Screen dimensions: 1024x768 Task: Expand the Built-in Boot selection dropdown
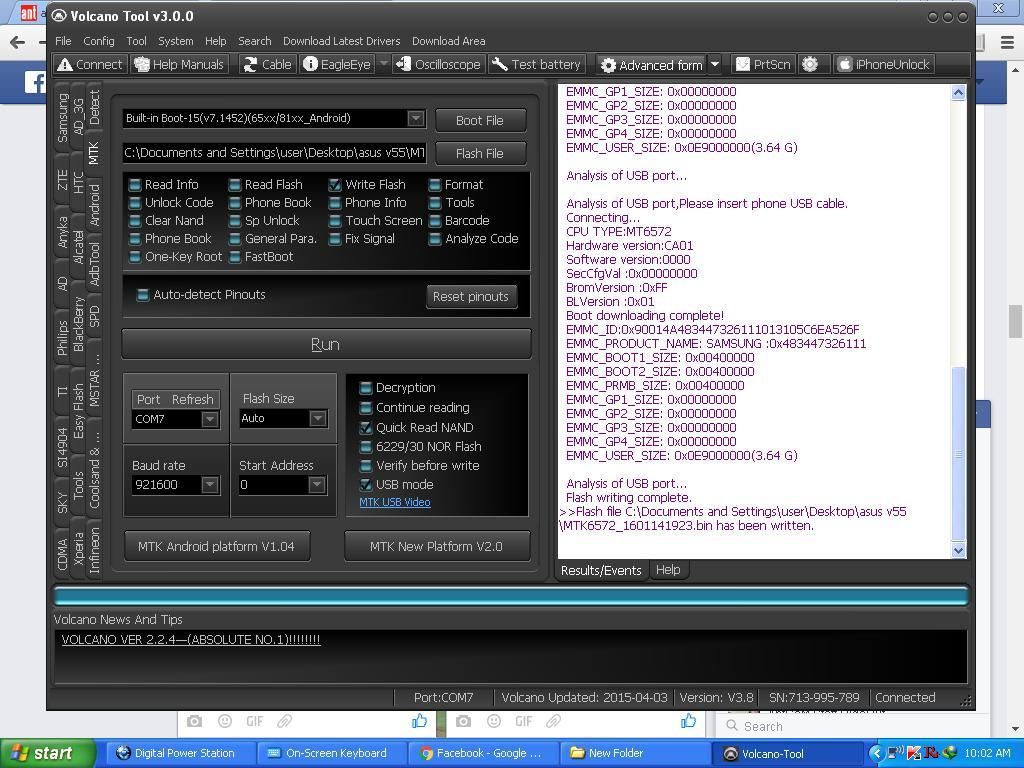pyautogui.click(x=416, y=118)
